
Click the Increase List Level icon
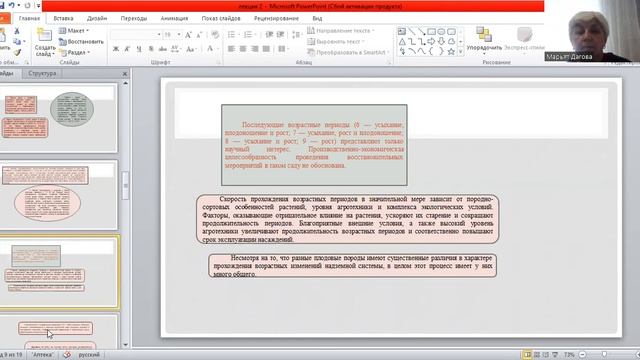(x=280, y=35)
